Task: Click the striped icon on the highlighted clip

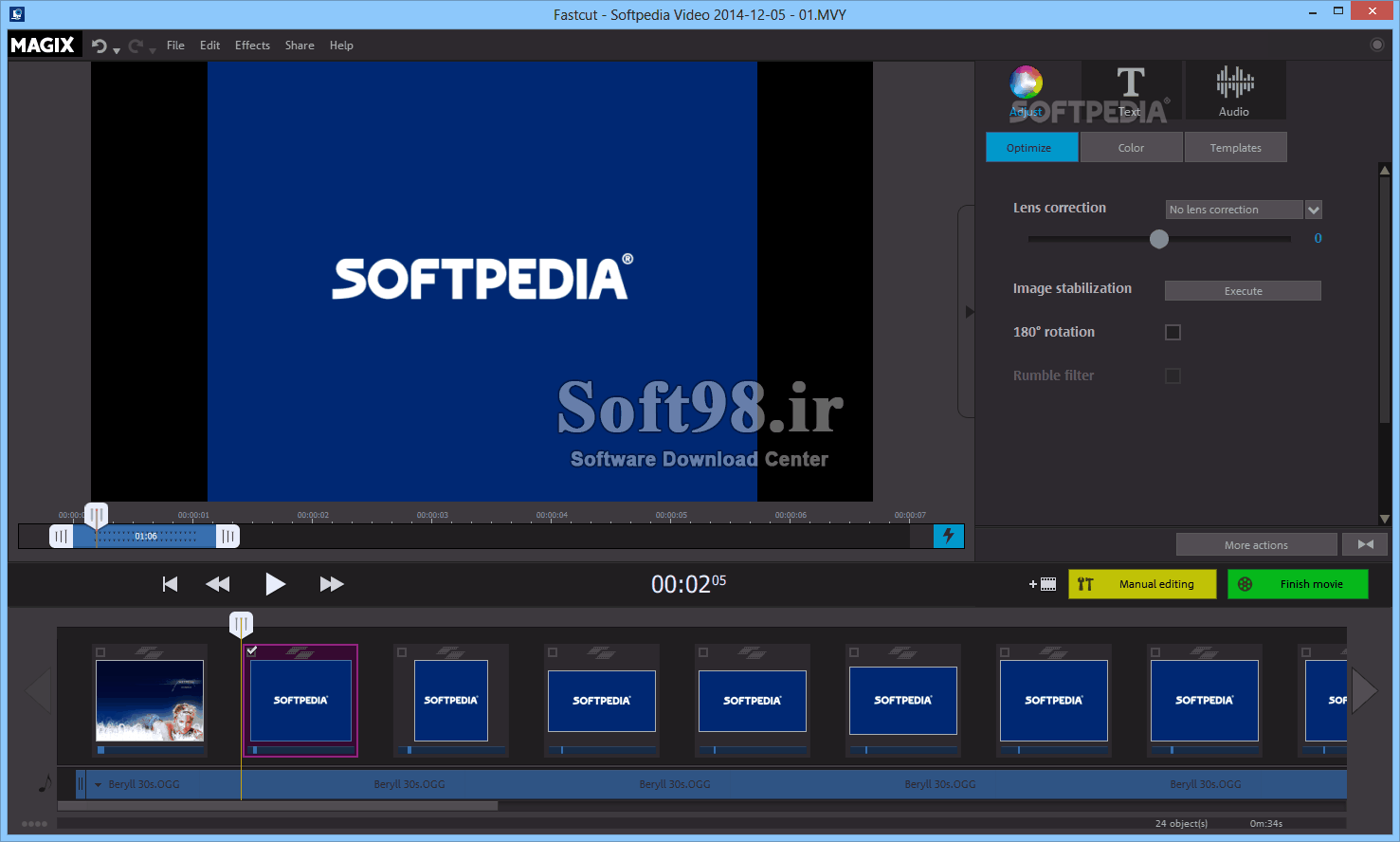Action: click(x=300, y=652)
